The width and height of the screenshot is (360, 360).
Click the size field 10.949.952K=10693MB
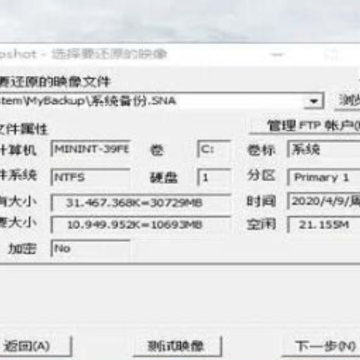tap(141, 225)
